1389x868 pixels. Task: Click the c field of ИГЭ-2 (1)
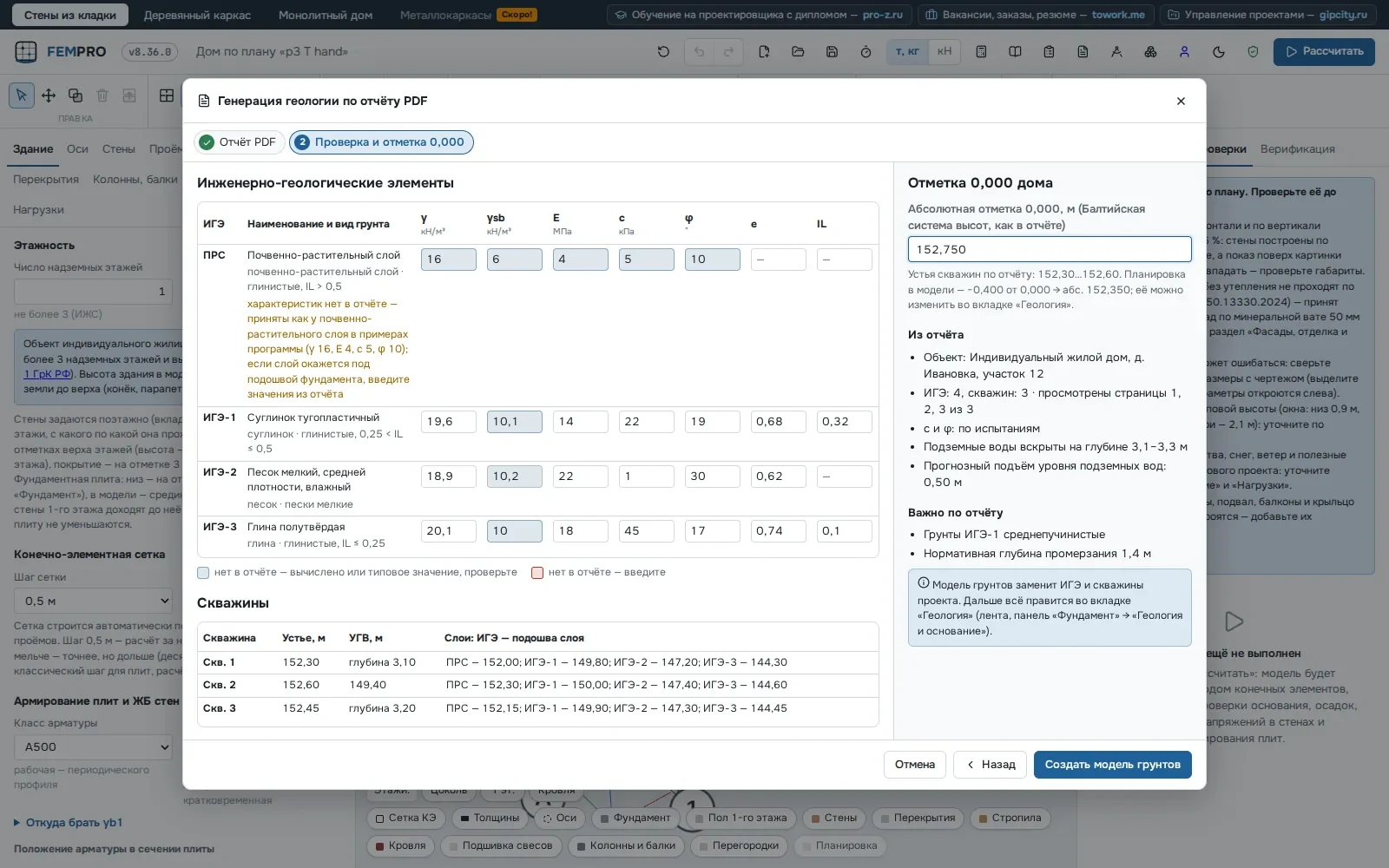point(647,476)
